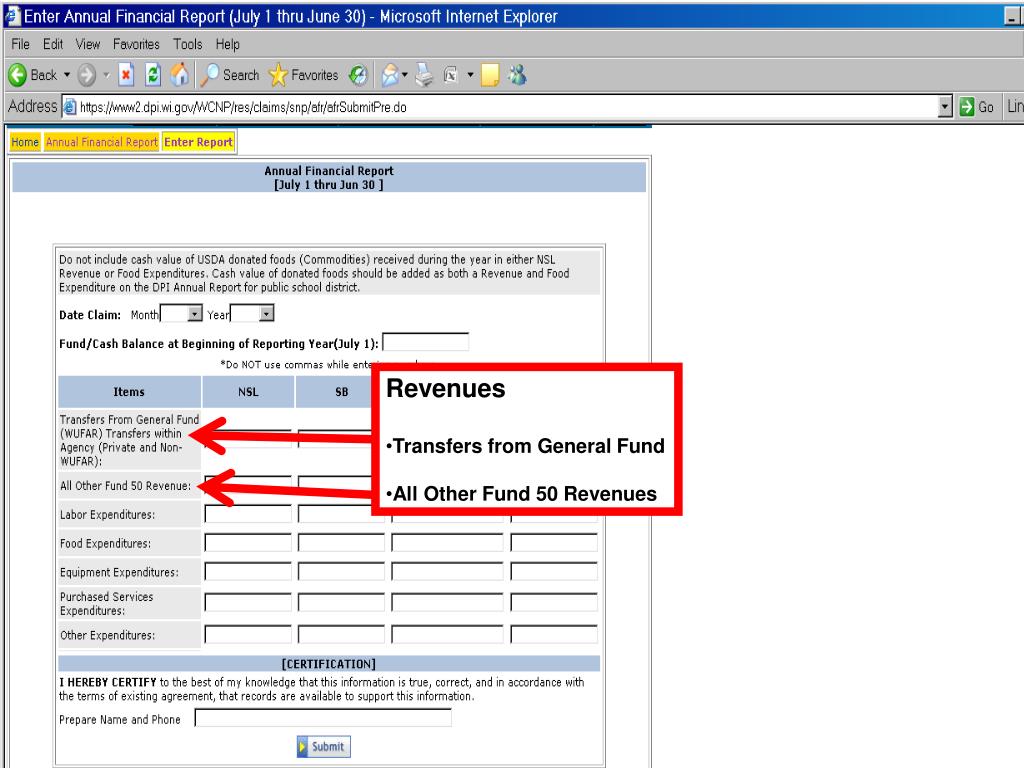Click third column Food Expenditures field
1024x768 pixels.
pos(447,543)
